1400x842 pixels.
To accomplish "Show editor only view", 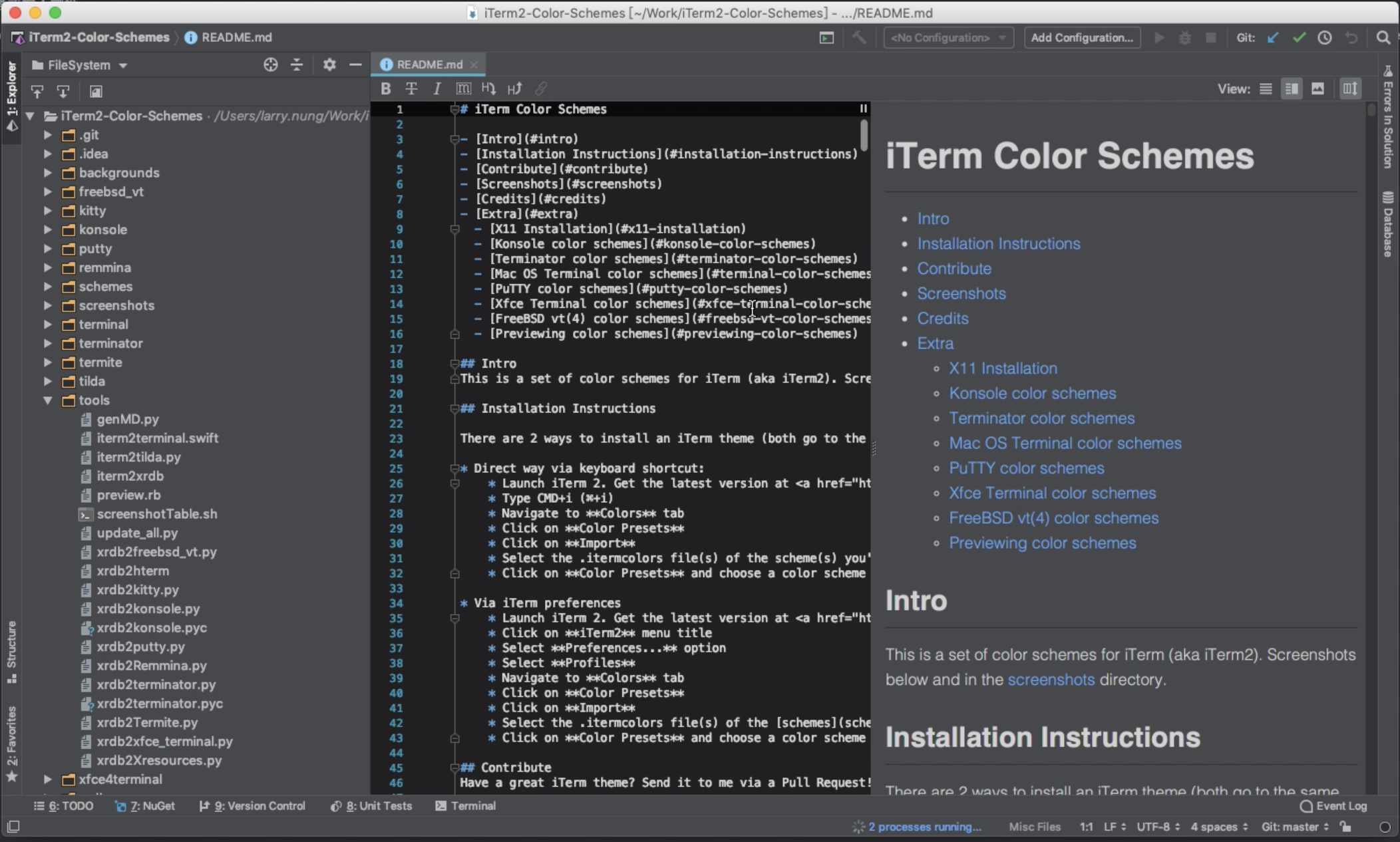I will 1266,88.
